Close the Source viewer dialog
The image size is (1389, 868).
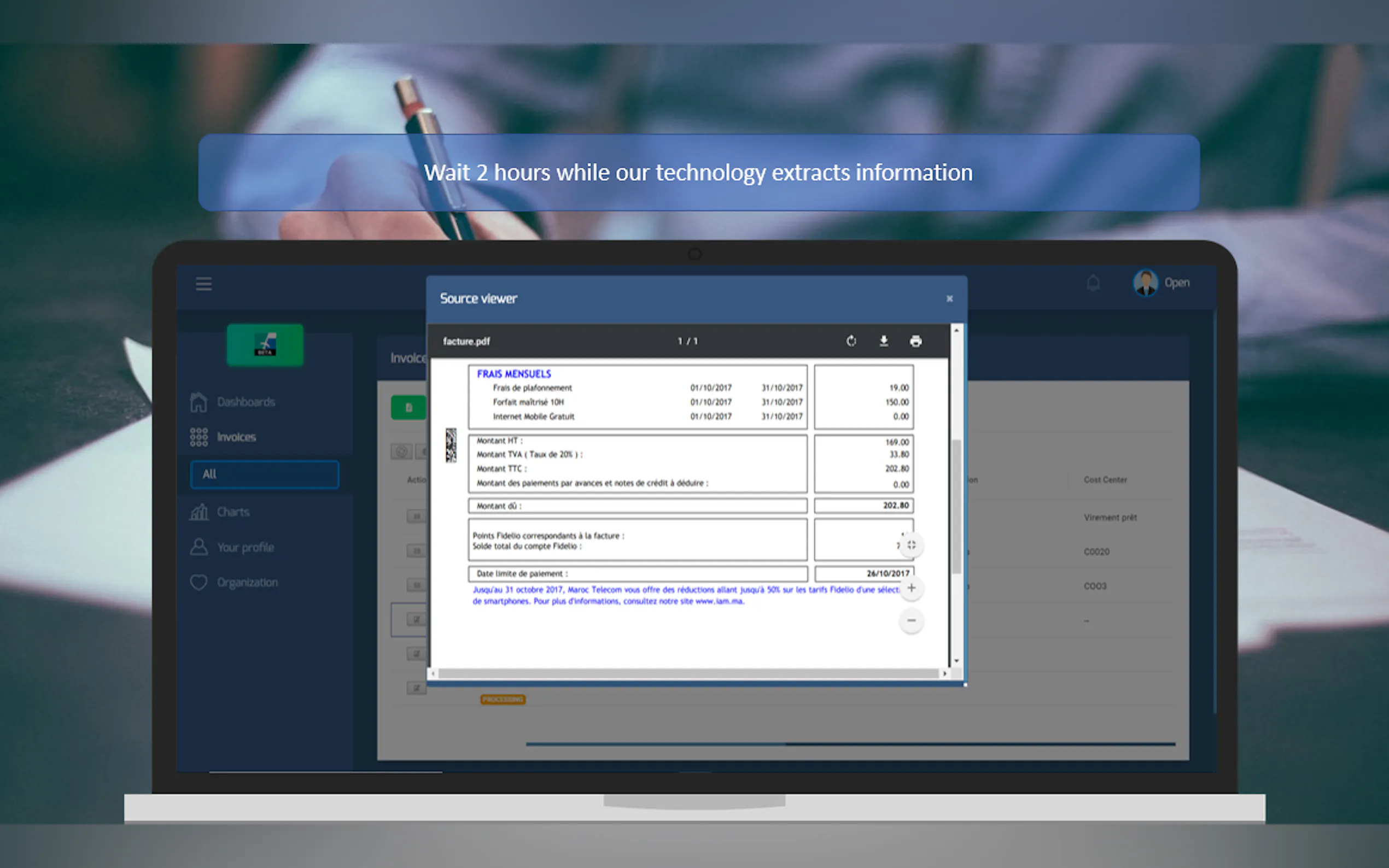point(949,298)
